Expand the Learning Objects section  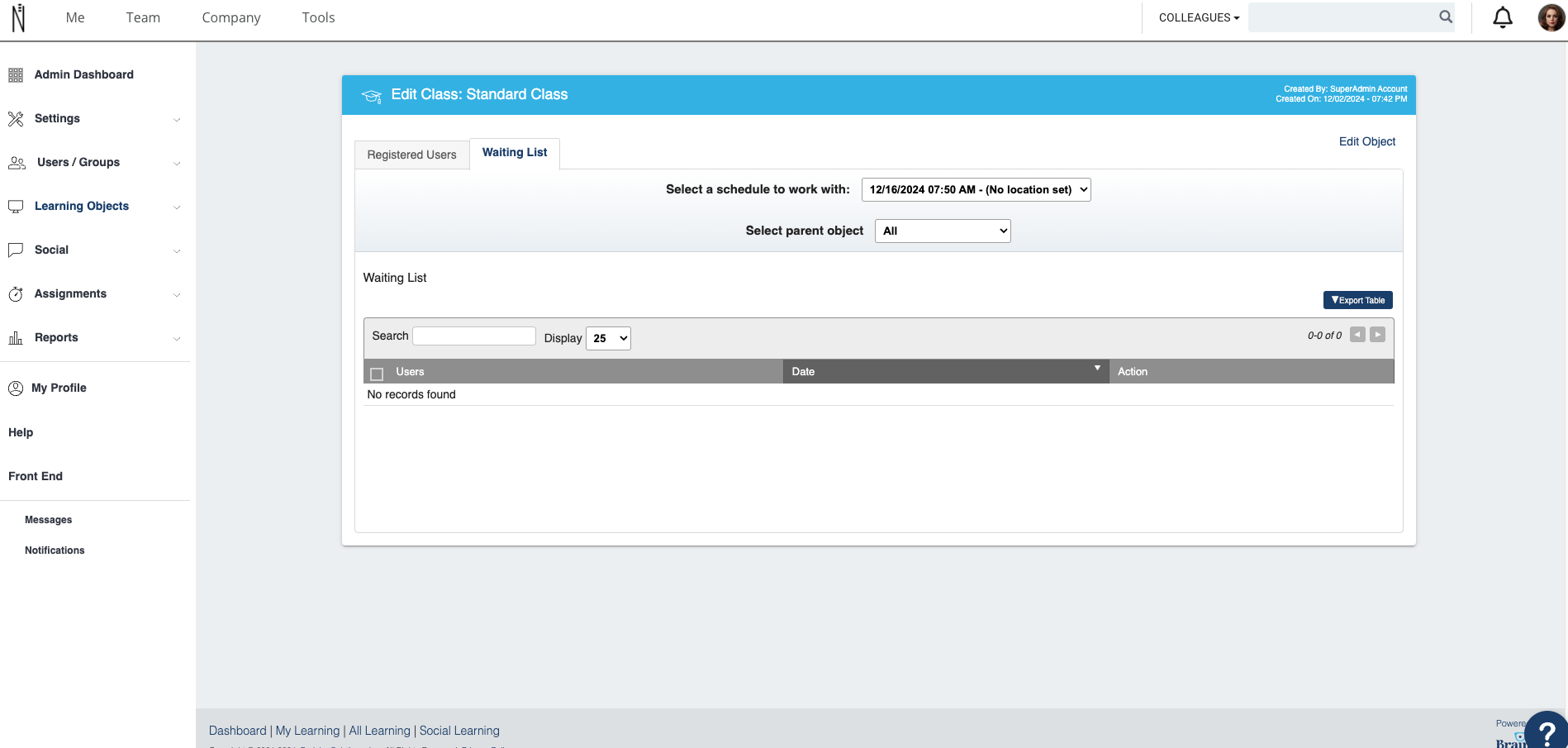[177, 207]
